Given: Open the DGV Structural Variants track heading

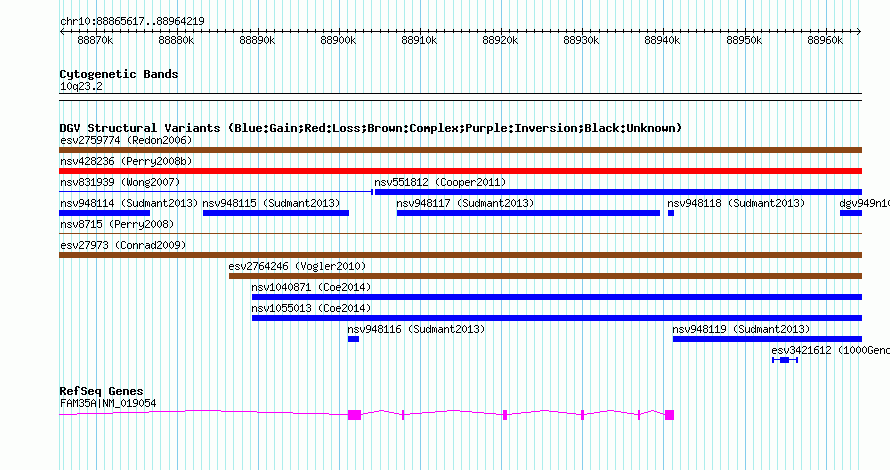Looking at the screenshot, I should point(371,128).
